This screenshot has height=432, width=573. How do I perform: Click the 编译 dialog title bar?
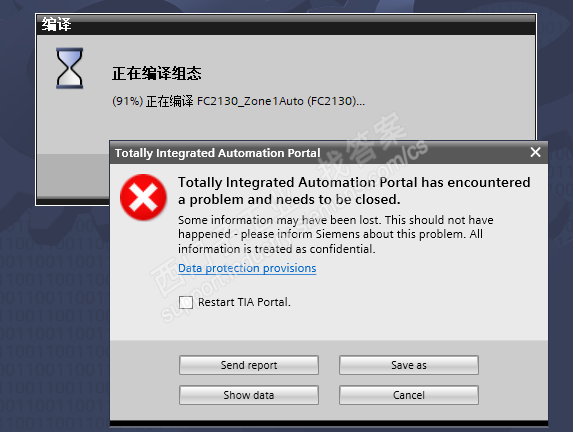coord(286,25)
